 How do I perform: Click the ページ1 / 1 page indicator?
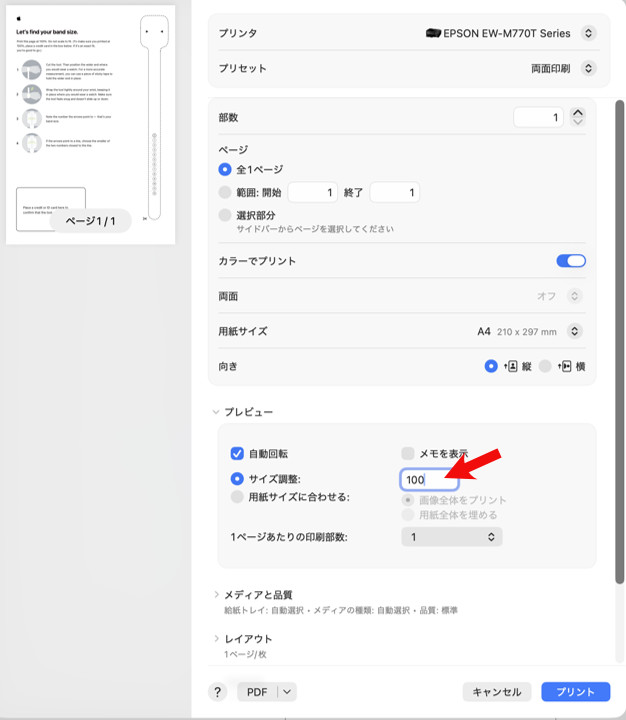(90, 221)
